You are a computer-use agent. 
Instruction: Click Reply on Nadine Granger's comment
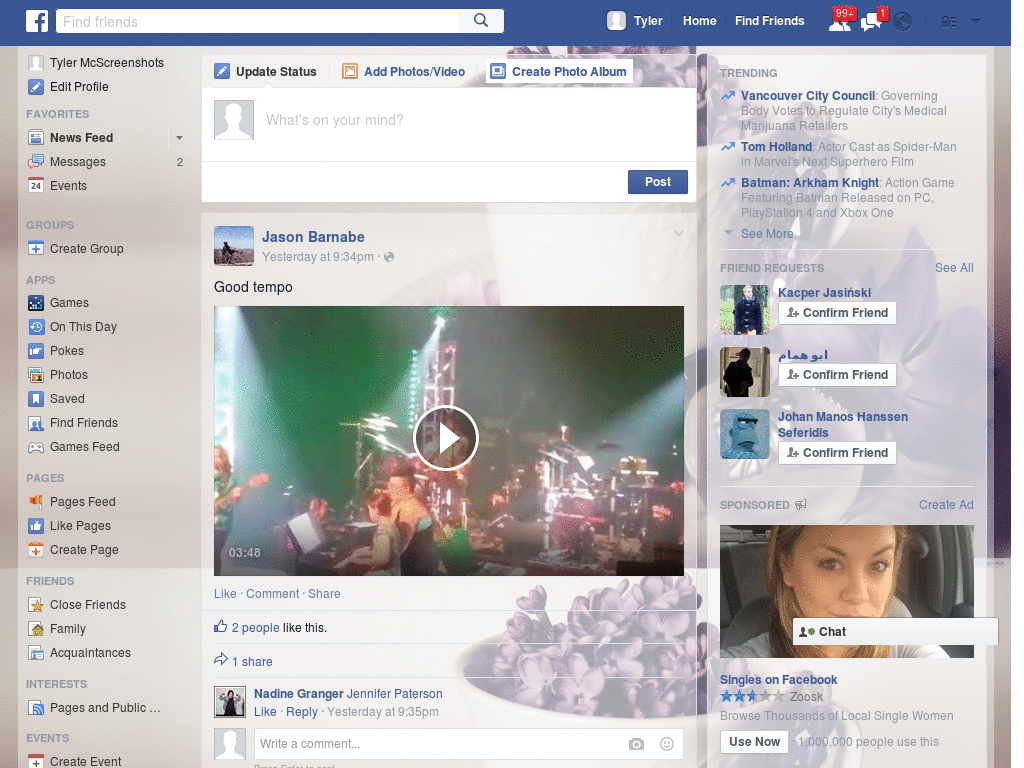(x=302, y=712)
